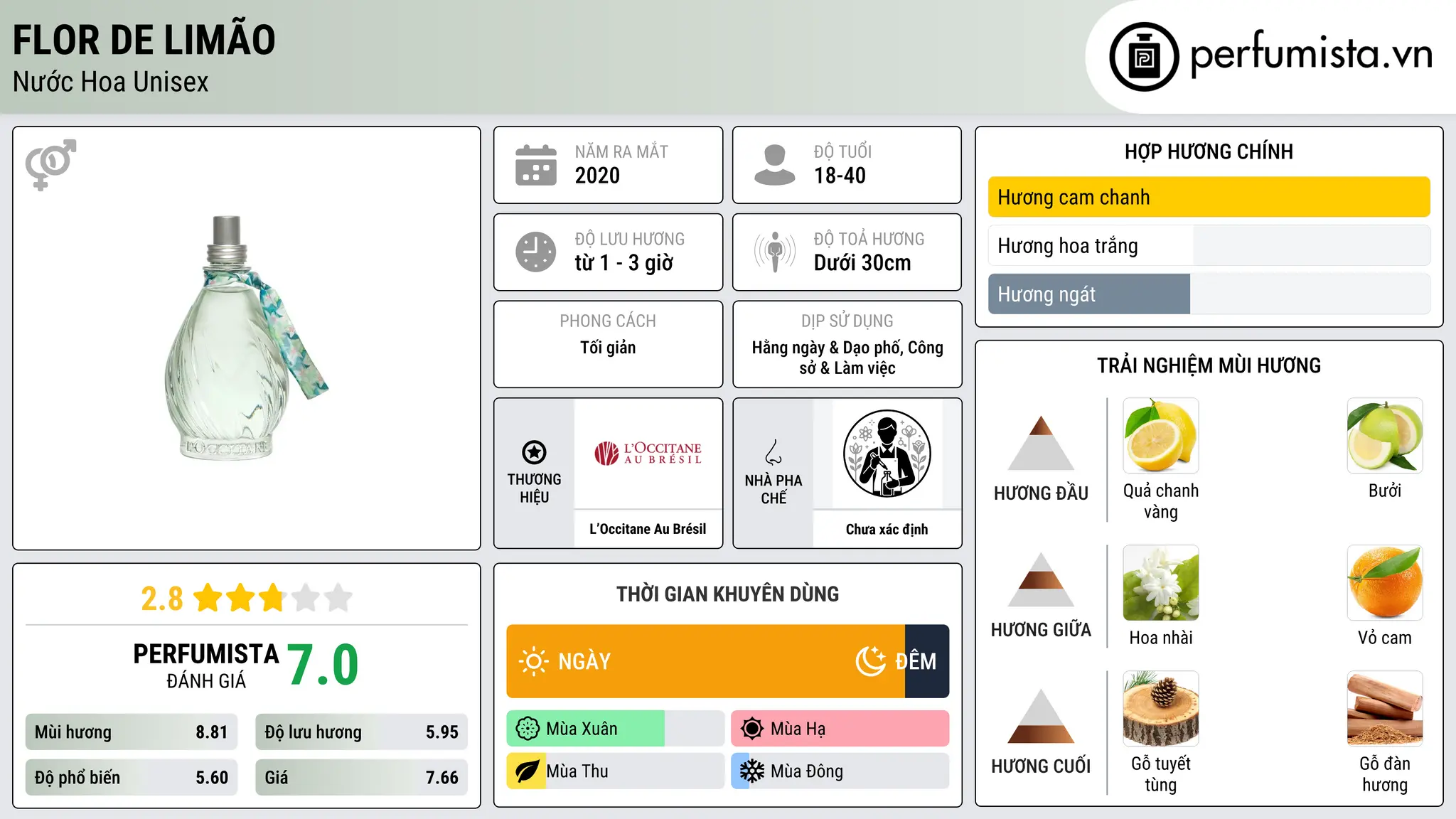Click the sillage icon beside Độ toả hương
1456x819 pixels.
775,252
